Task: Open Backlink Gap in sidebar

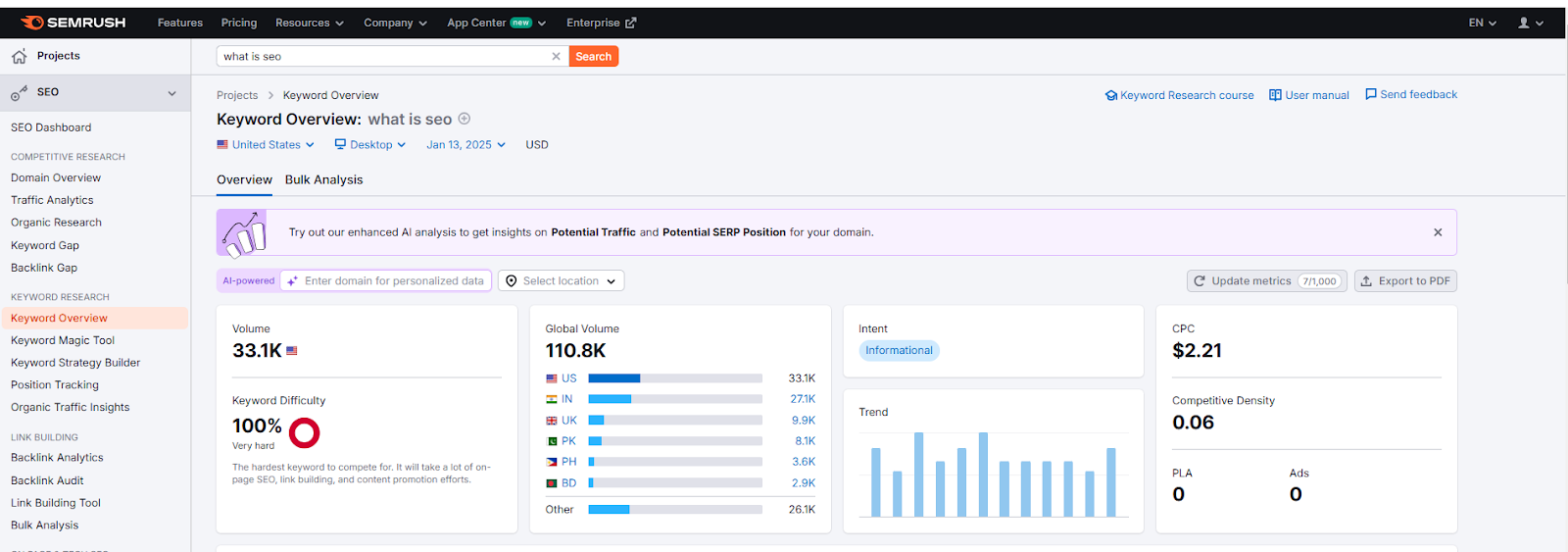Action: pyautogui.click(x=44, y=268)
